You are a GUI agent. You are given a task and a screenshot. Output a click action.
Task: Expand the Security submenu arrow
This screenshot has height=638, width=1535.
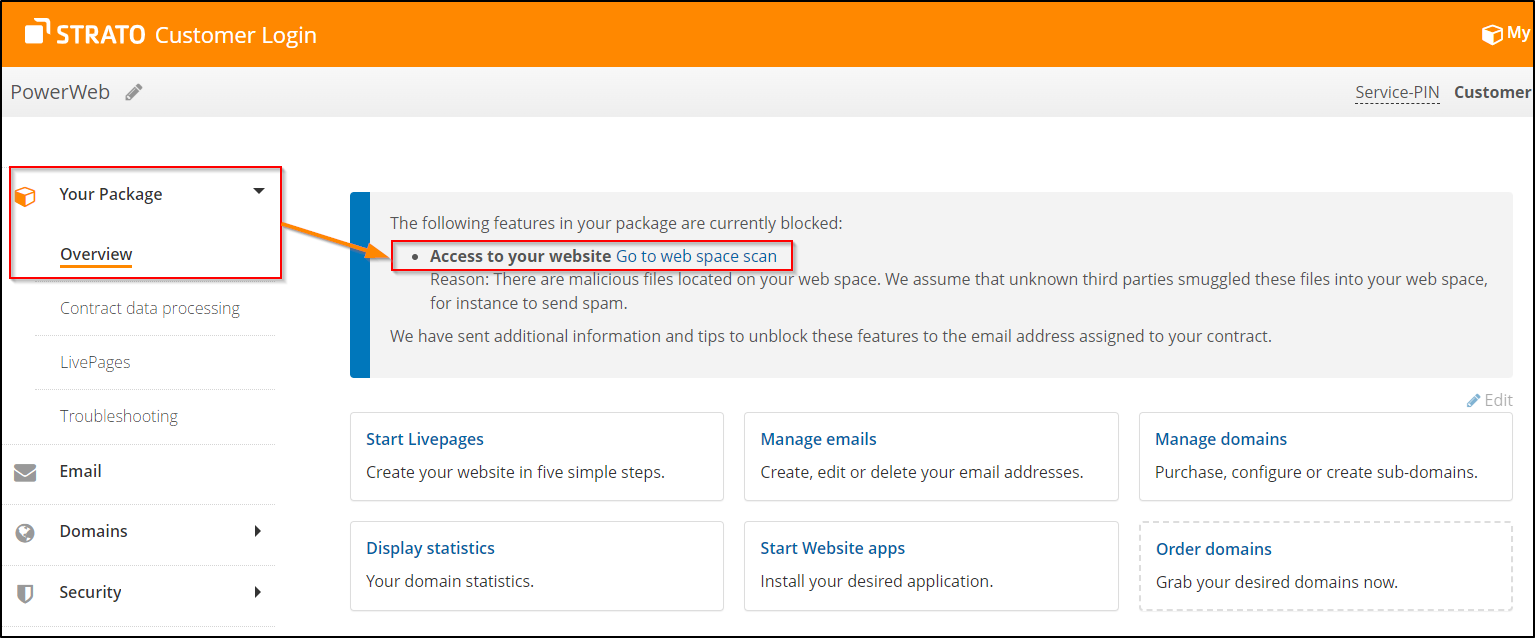[x=258, y=592]
